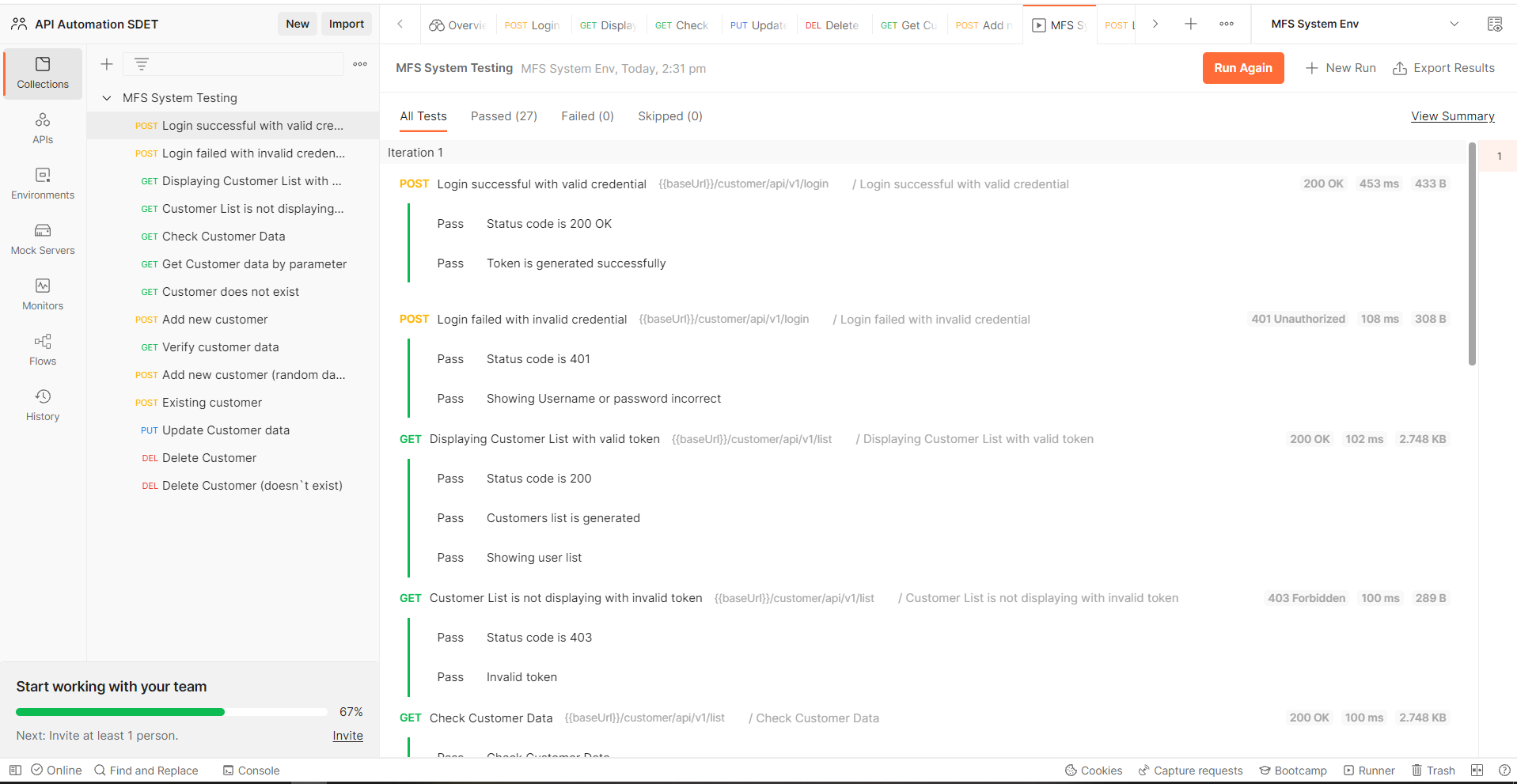Open the Overview tab

[x=457, y=25]
